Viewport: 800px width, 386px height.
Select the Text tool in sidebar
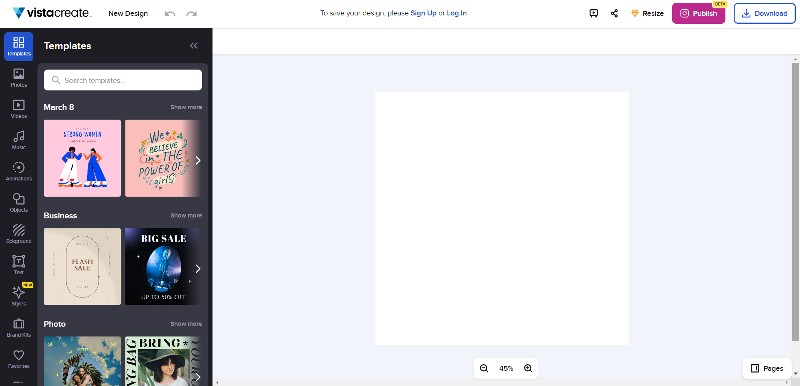coord(18,265)
